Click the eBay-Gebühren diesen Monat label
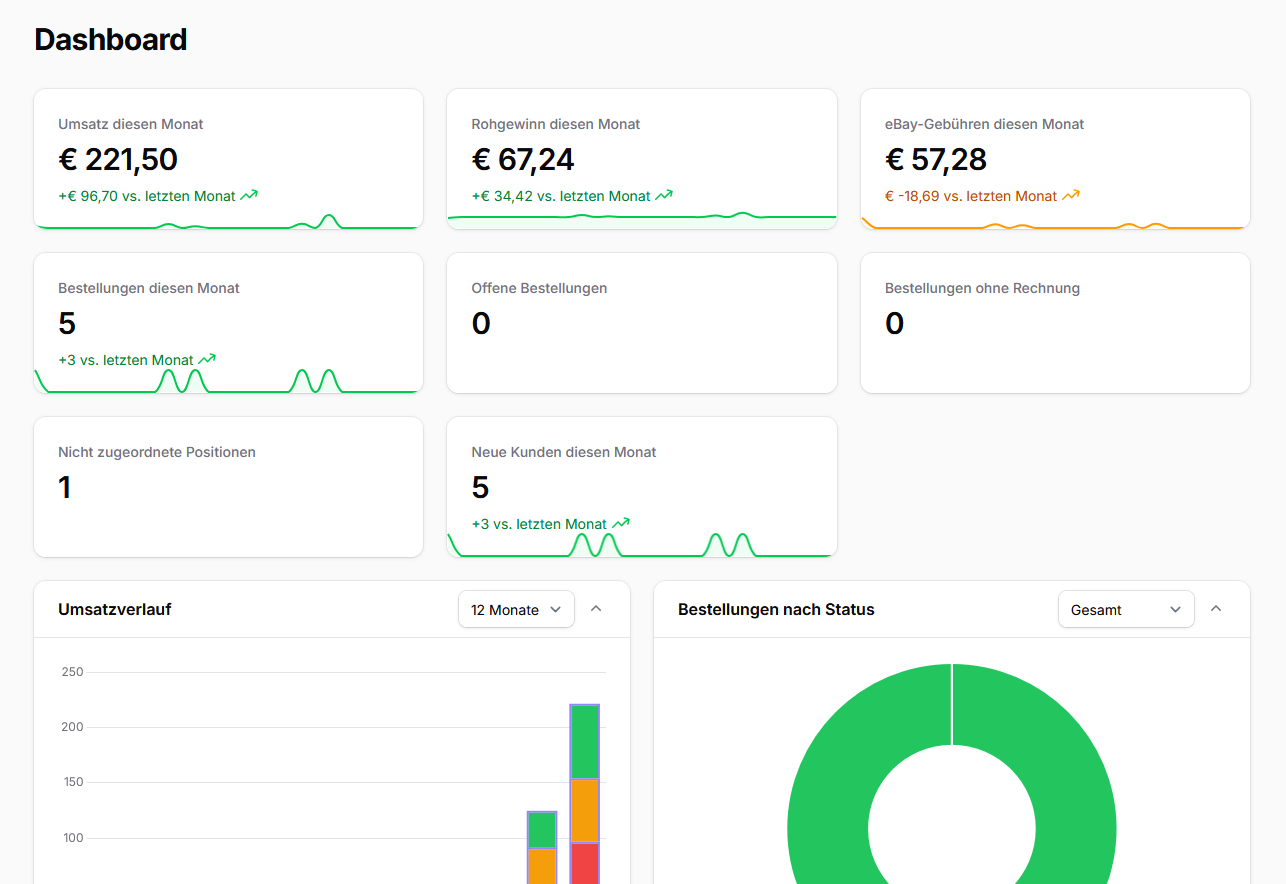The width and height of the screenshot is (1286, 884). coord(985,124)
